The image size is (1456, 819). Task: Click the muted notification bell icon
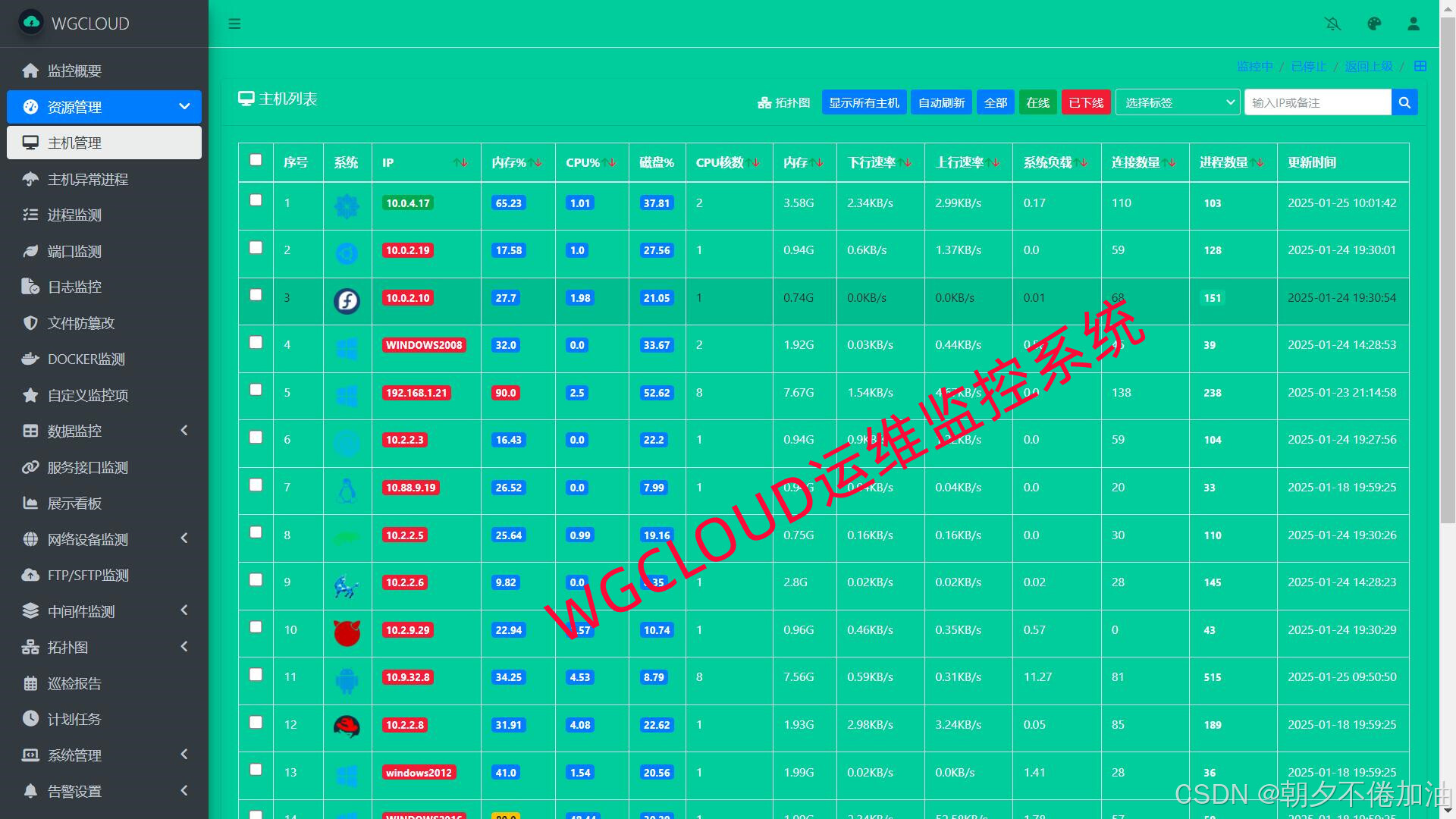point(1332,24)
